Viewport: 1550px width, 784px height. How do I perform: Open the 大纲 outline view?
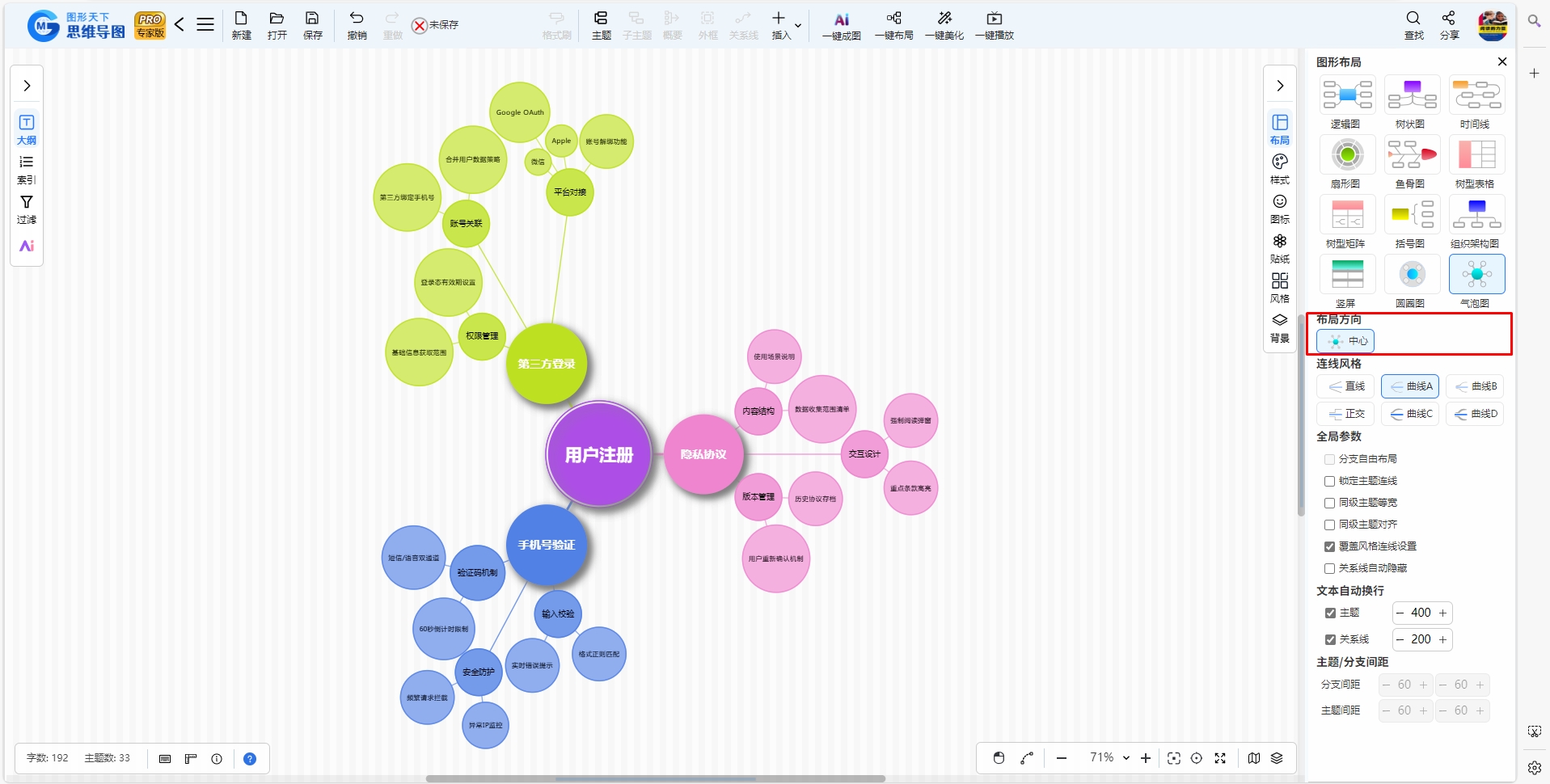pos(27,129)
